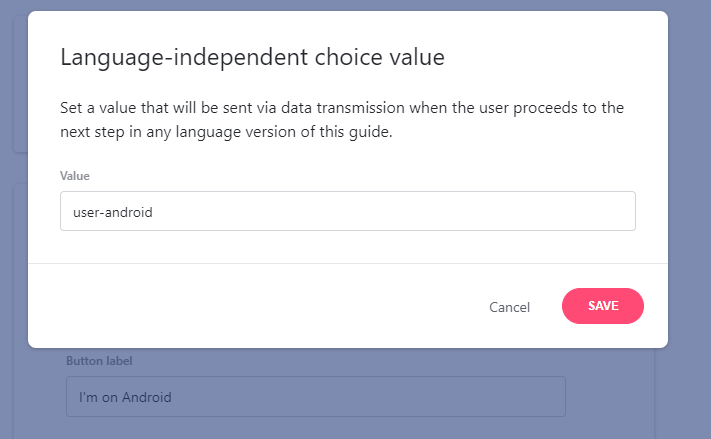This screenshot has width=711, height=439.
Task: Click the "Language-independent choice value" dialog title
Action: tap(252, 57)
